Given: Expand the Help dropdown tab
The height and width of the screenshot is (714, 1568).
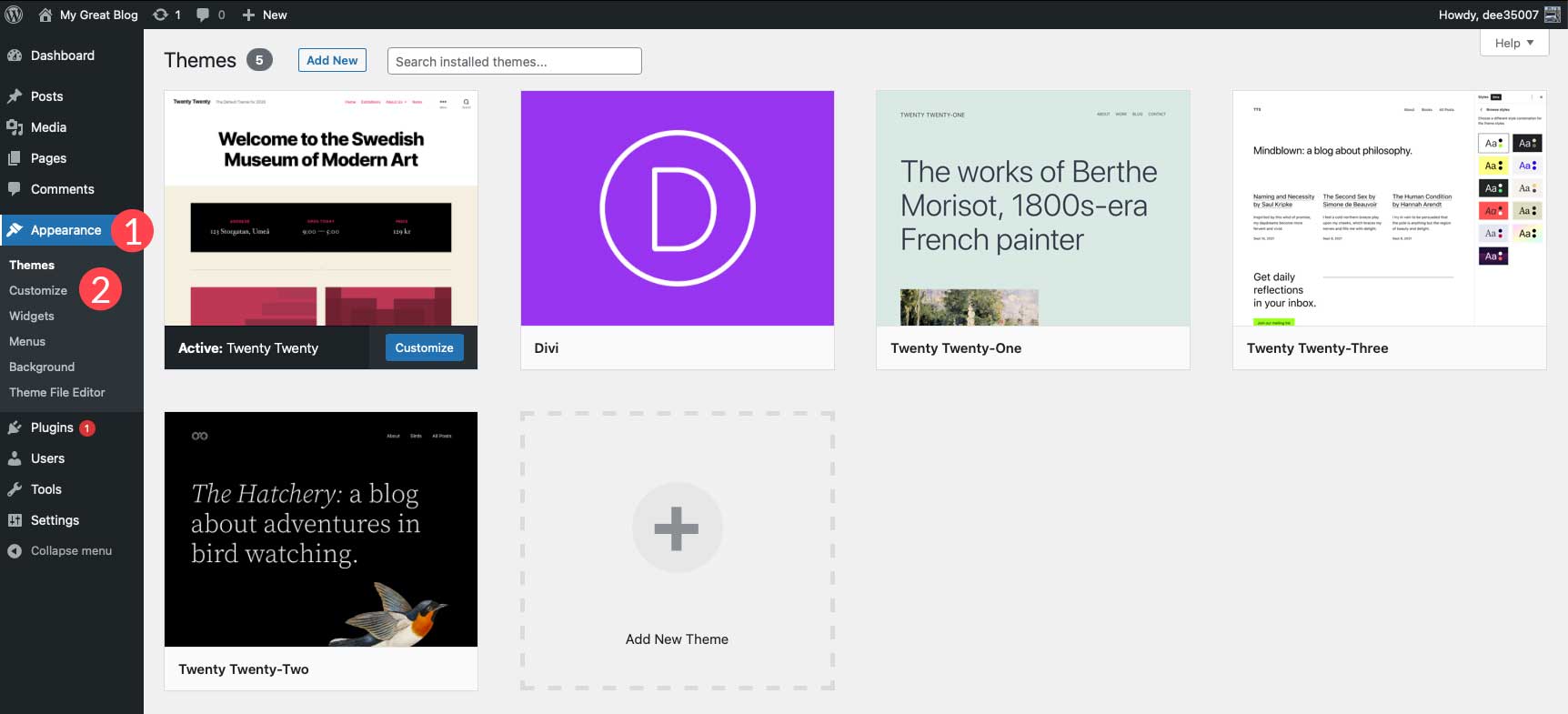Looking at the screenshot, I should click(1513, 43).
